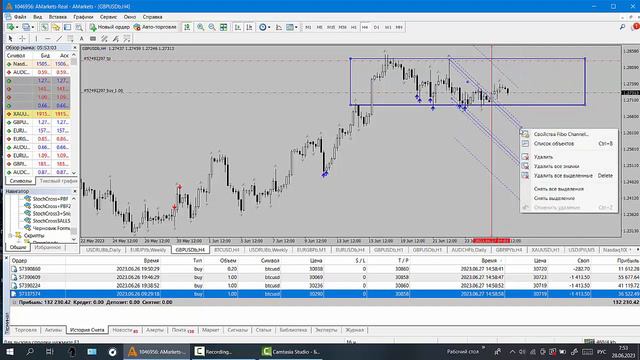Toggle Auto-trading (Авто-торговля) button
640x360 pixels.
click(x=155, y=27)
